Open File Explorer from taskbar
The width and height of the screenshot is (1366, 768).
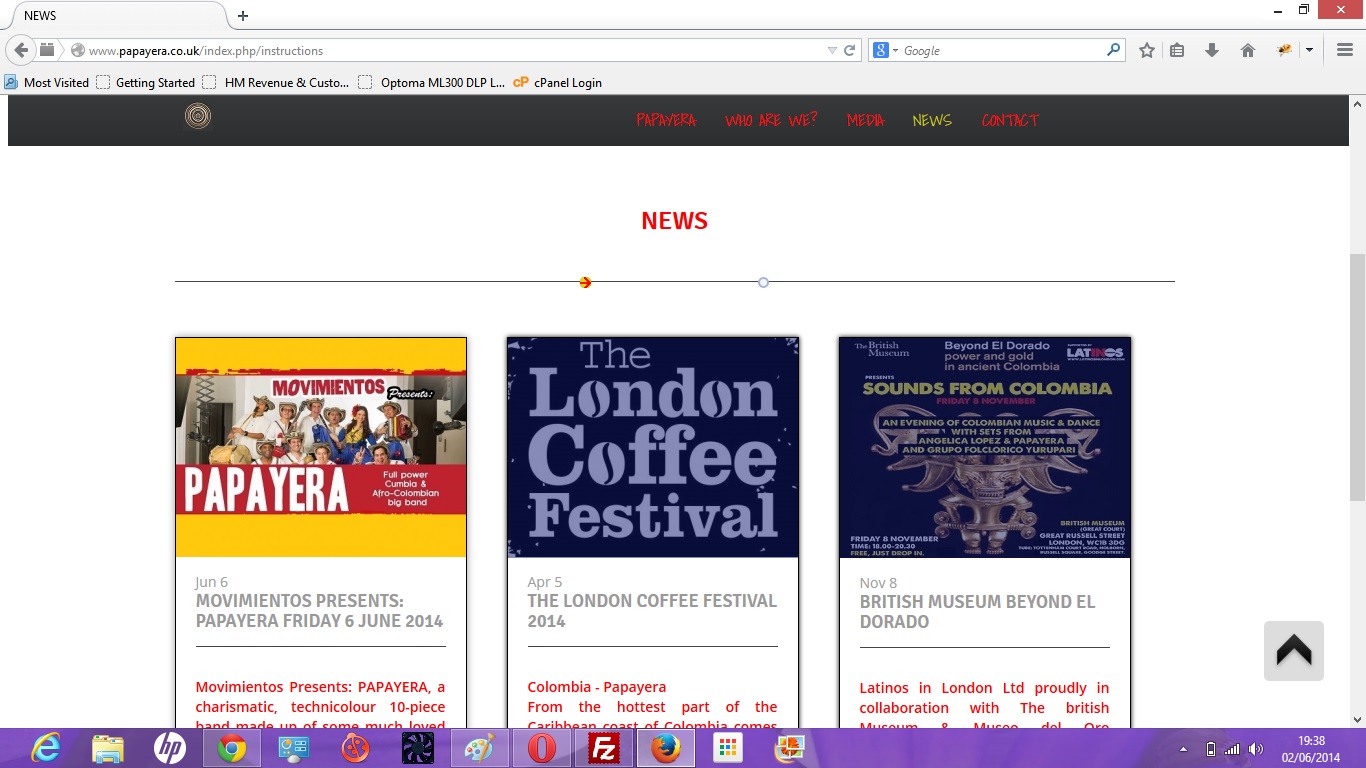(x=107, y=748)
